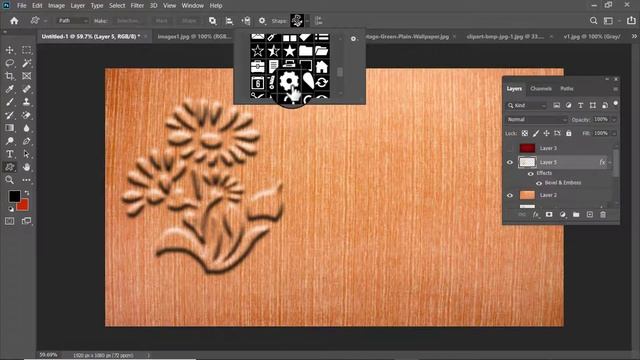Toggle Bevel & Emboss effect visibility

(539, 183)
